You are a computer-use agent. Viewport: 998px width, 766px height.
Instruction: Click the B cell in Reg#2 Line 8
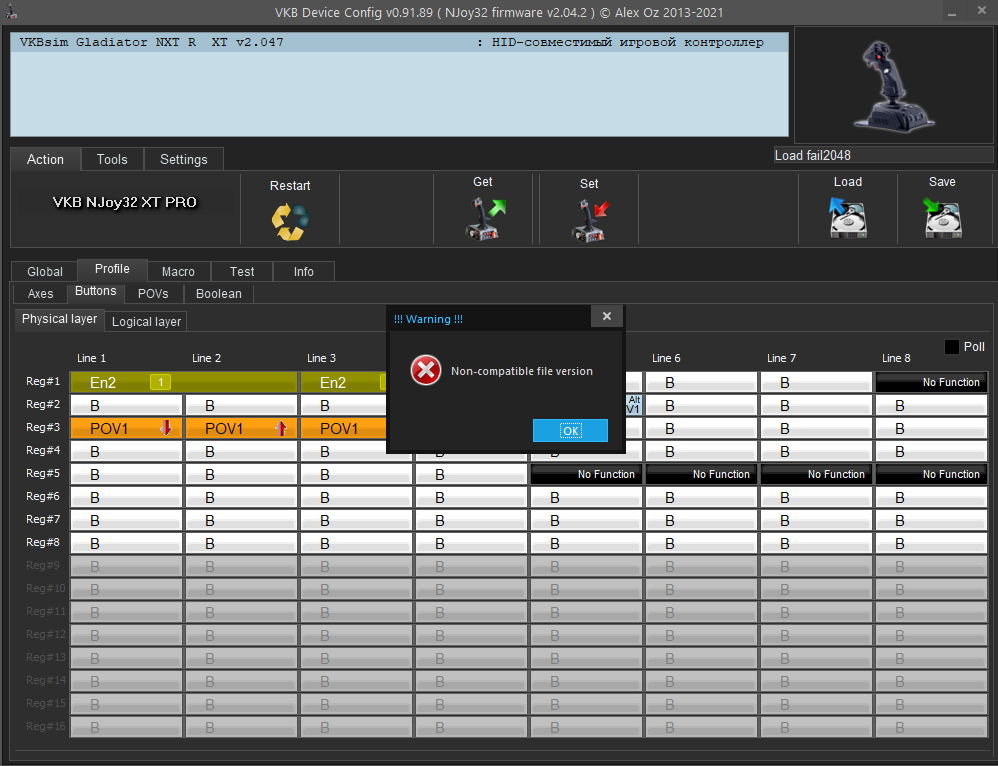932,406
